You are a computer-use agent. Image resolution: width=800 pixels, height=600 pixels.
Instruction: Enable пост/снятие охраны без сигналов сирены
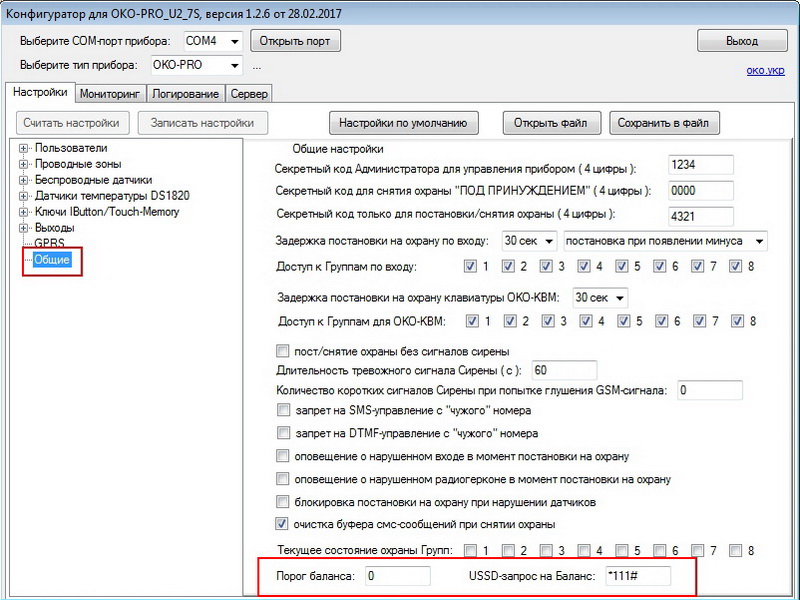(x=282, y=351)
